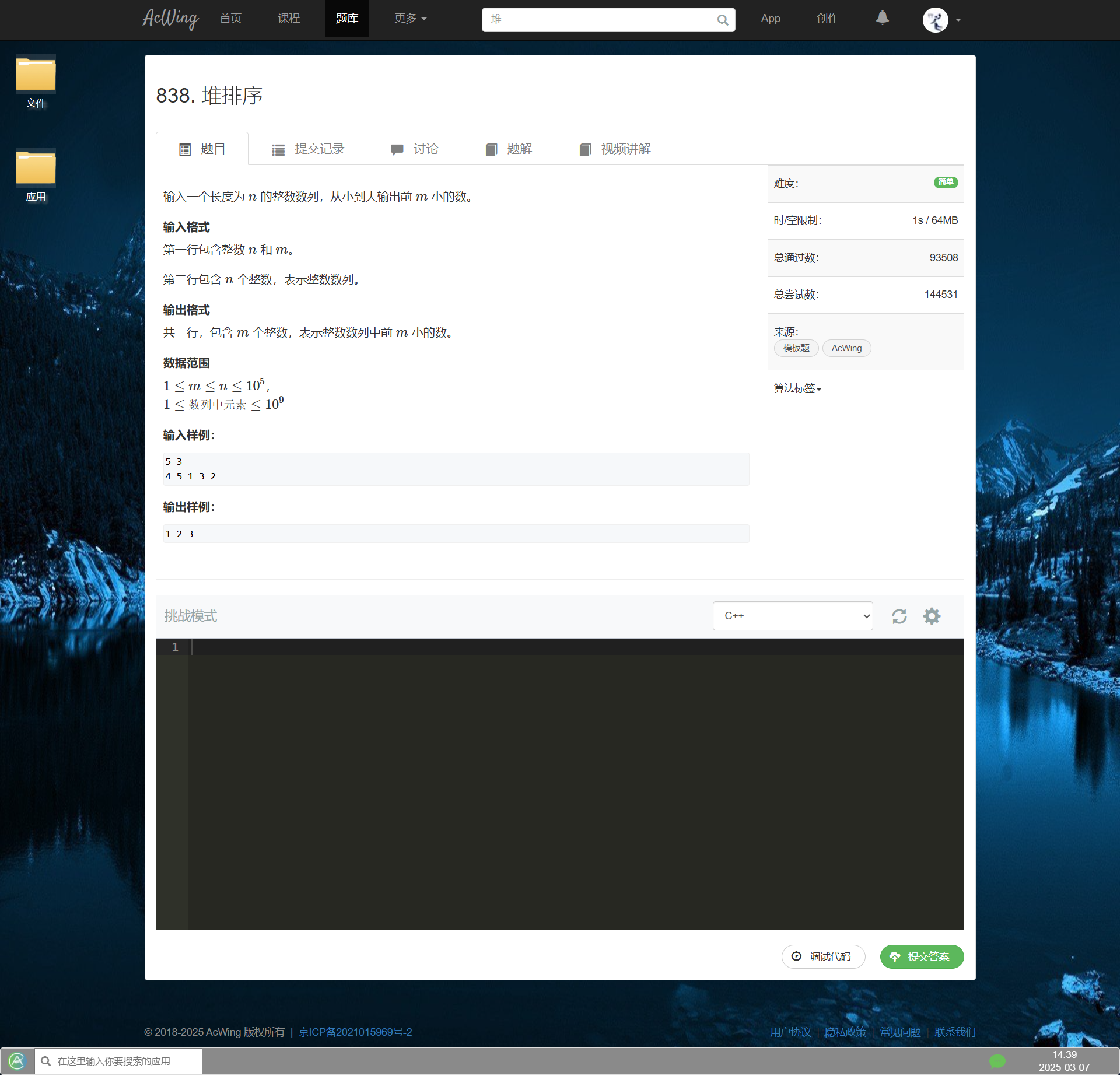Open the 联系我们 footer link
Image resolution: width=1120 pixels, height=1076 pixels.
coord(955,1032)
